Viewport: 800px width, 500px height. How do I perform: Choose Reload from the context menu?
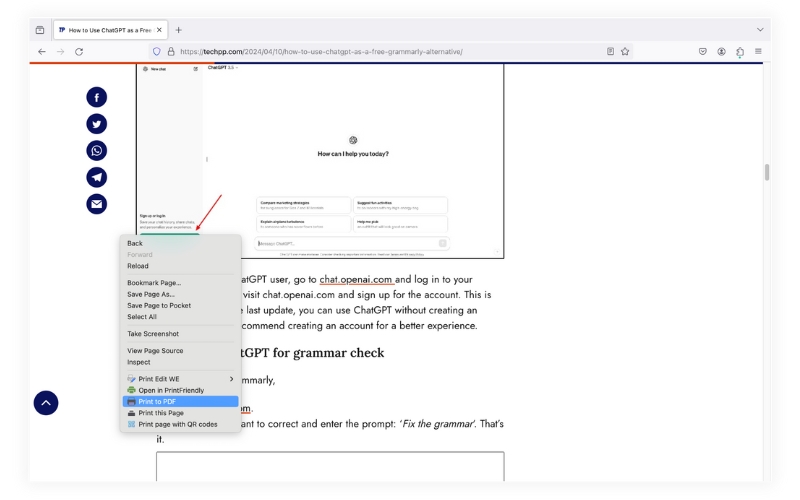180,266
